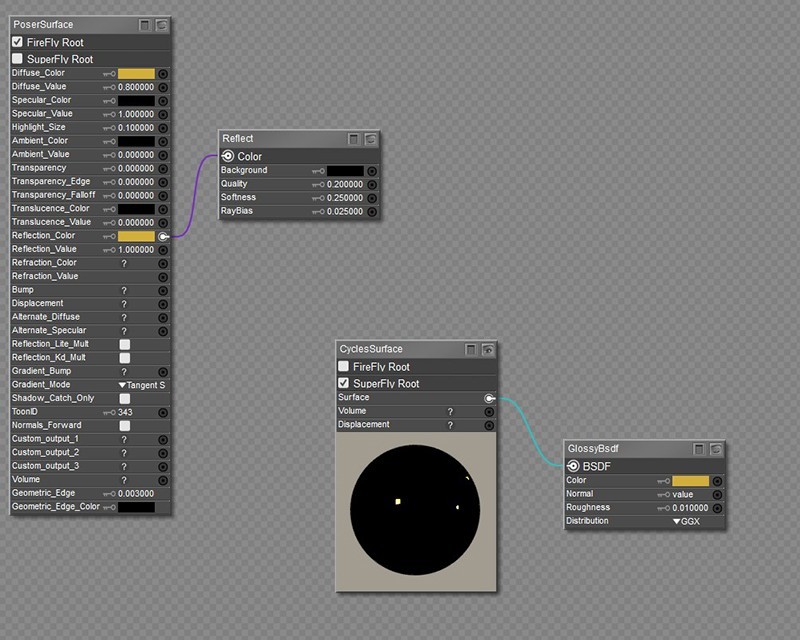
Task: Click the GlossyBsdf Roughness value 0.010000
Action: click(x=690, y=508)
